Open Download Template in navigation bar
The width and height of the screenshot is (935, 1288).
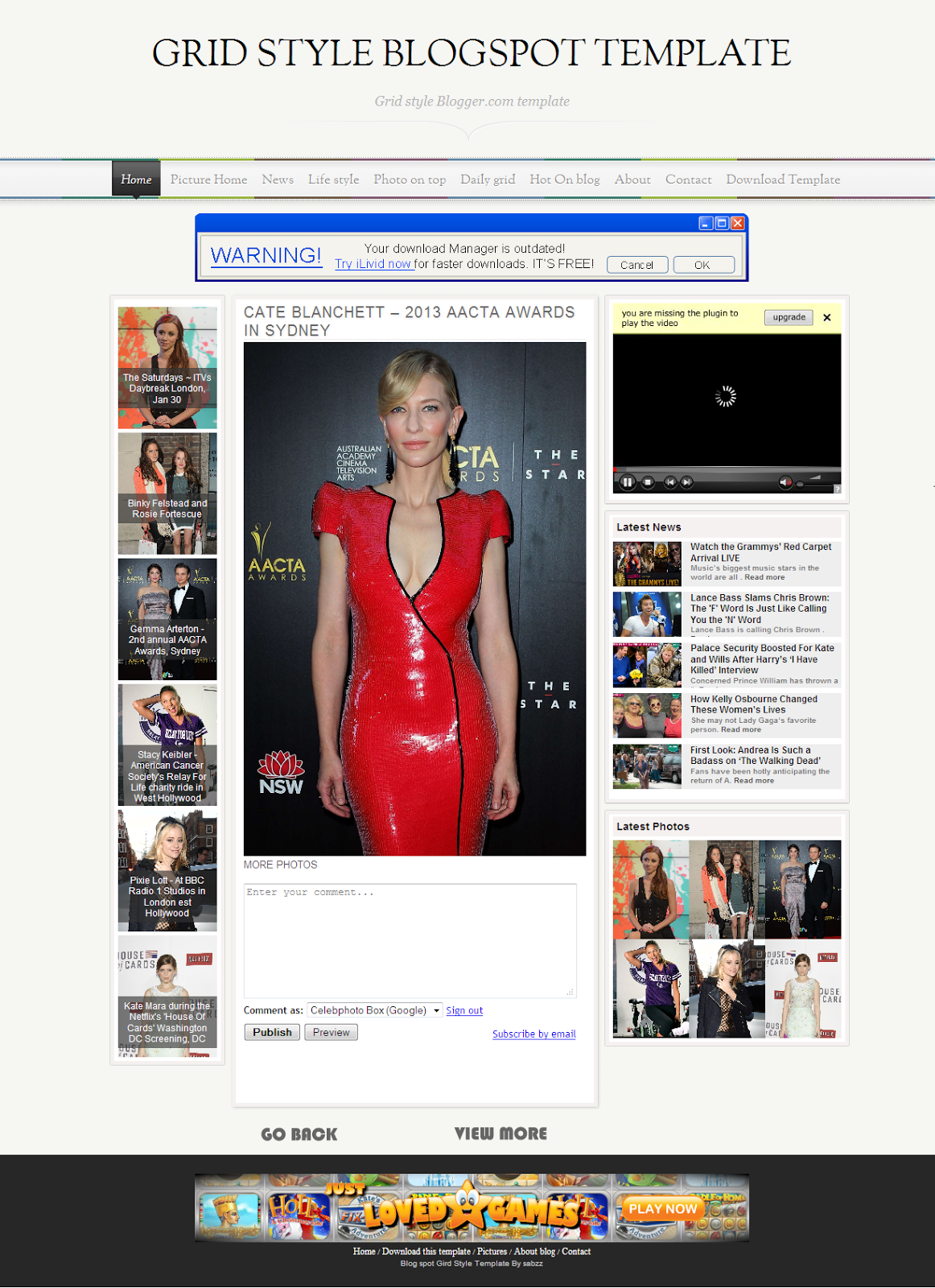[783, 180]
